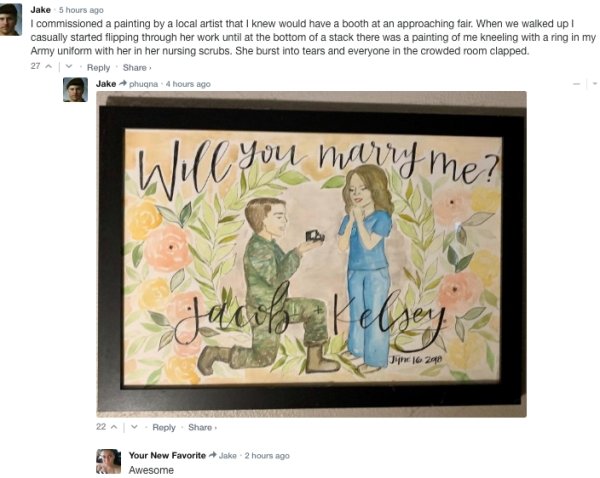Image resolution: width=600 pixels, height=478 pixels.
Task: Open Your New Favorite's avatar
Action: tap(108, 461)
